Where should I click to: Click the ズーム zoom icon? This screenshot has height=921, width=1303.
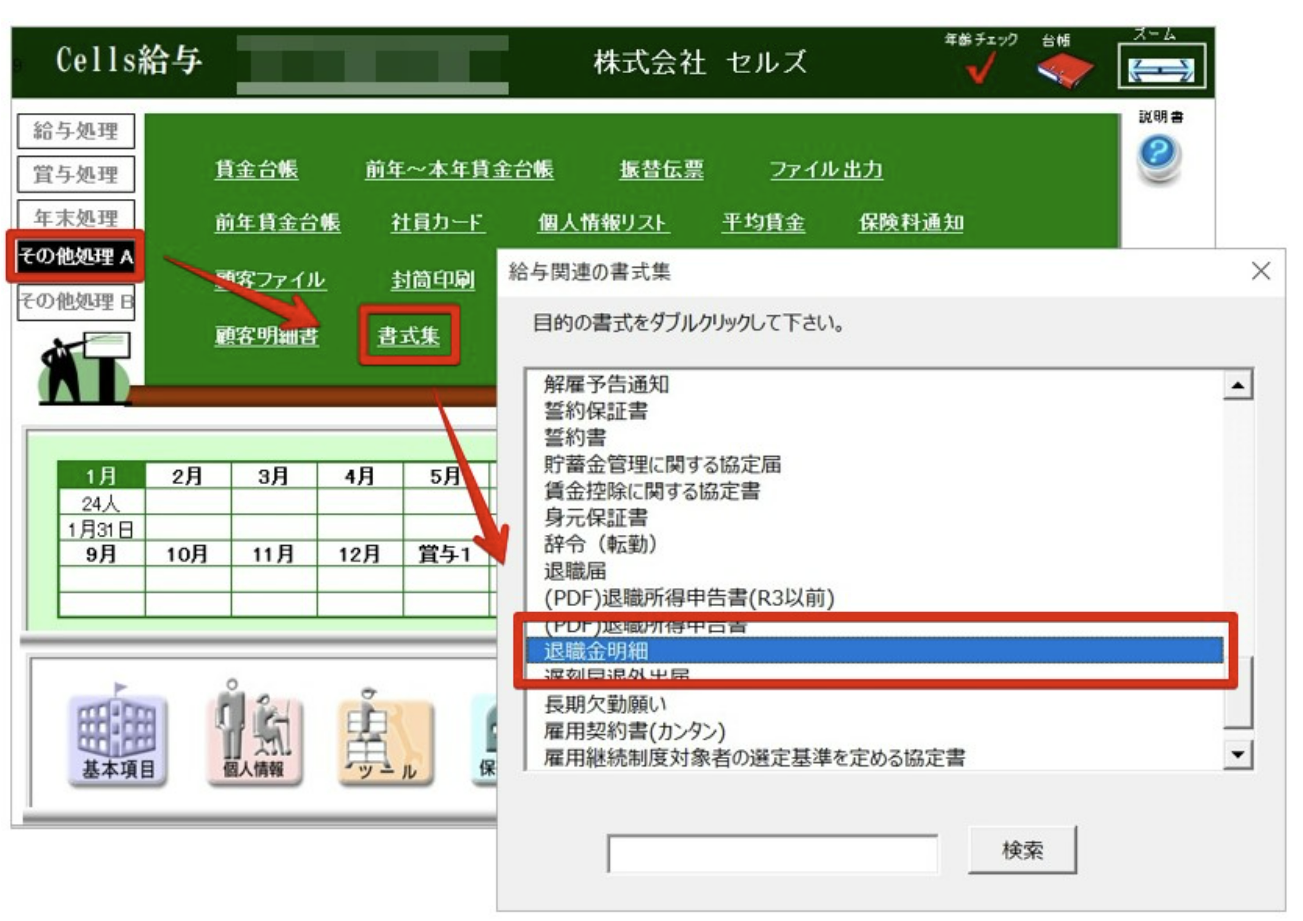1160,70
